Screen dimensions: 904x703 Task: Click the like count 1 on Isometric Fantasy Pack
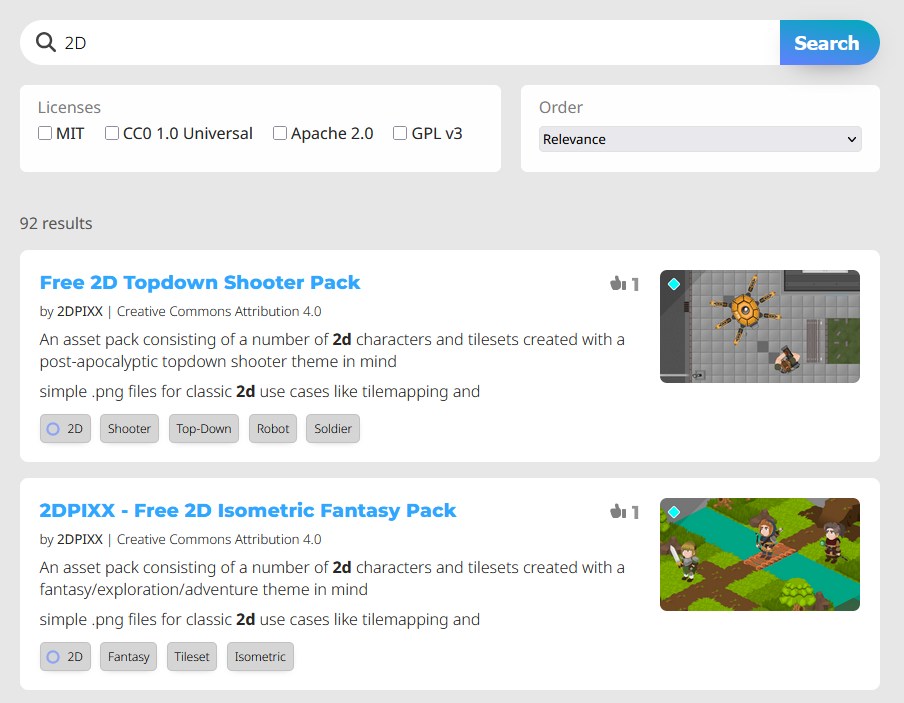click(635, 512)
